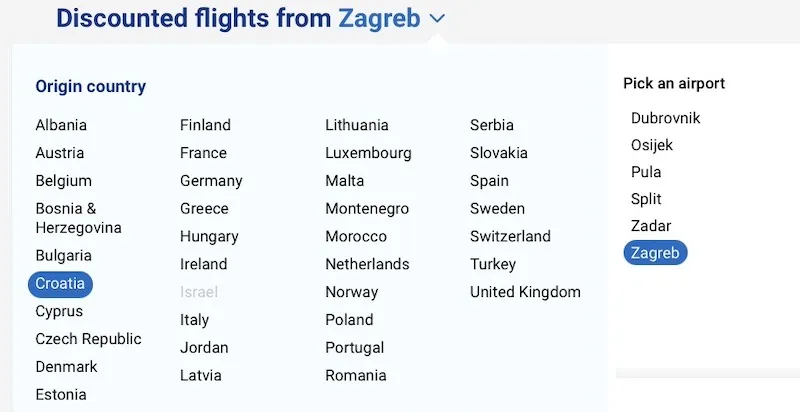Select Osijek from airport list
Screen dimensions: 800x412
tap(652, 145)
